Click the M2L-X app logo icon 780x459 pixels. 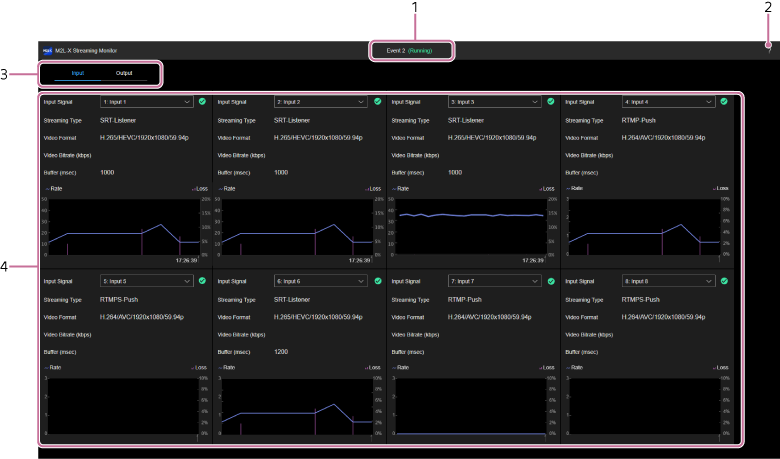(x=46, y=49)
